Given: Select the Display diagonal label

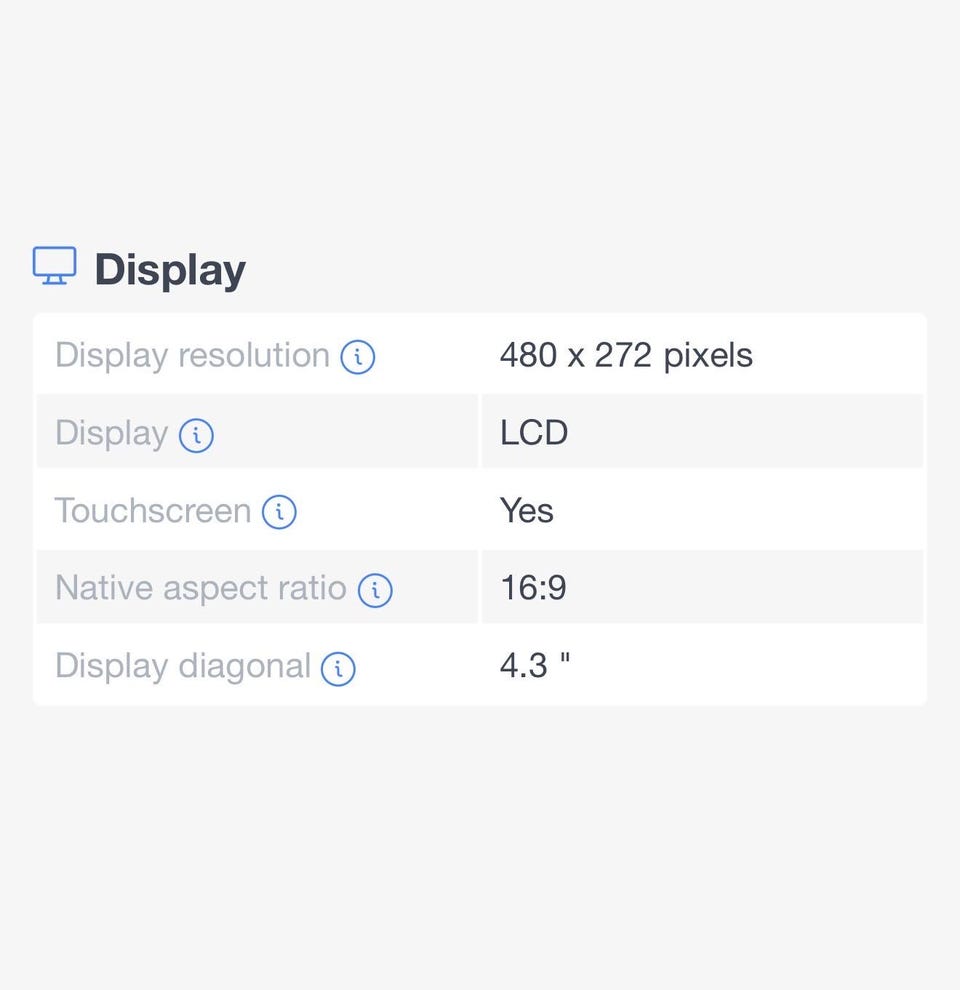Looking at the screenshot, I should click(183, 666).
